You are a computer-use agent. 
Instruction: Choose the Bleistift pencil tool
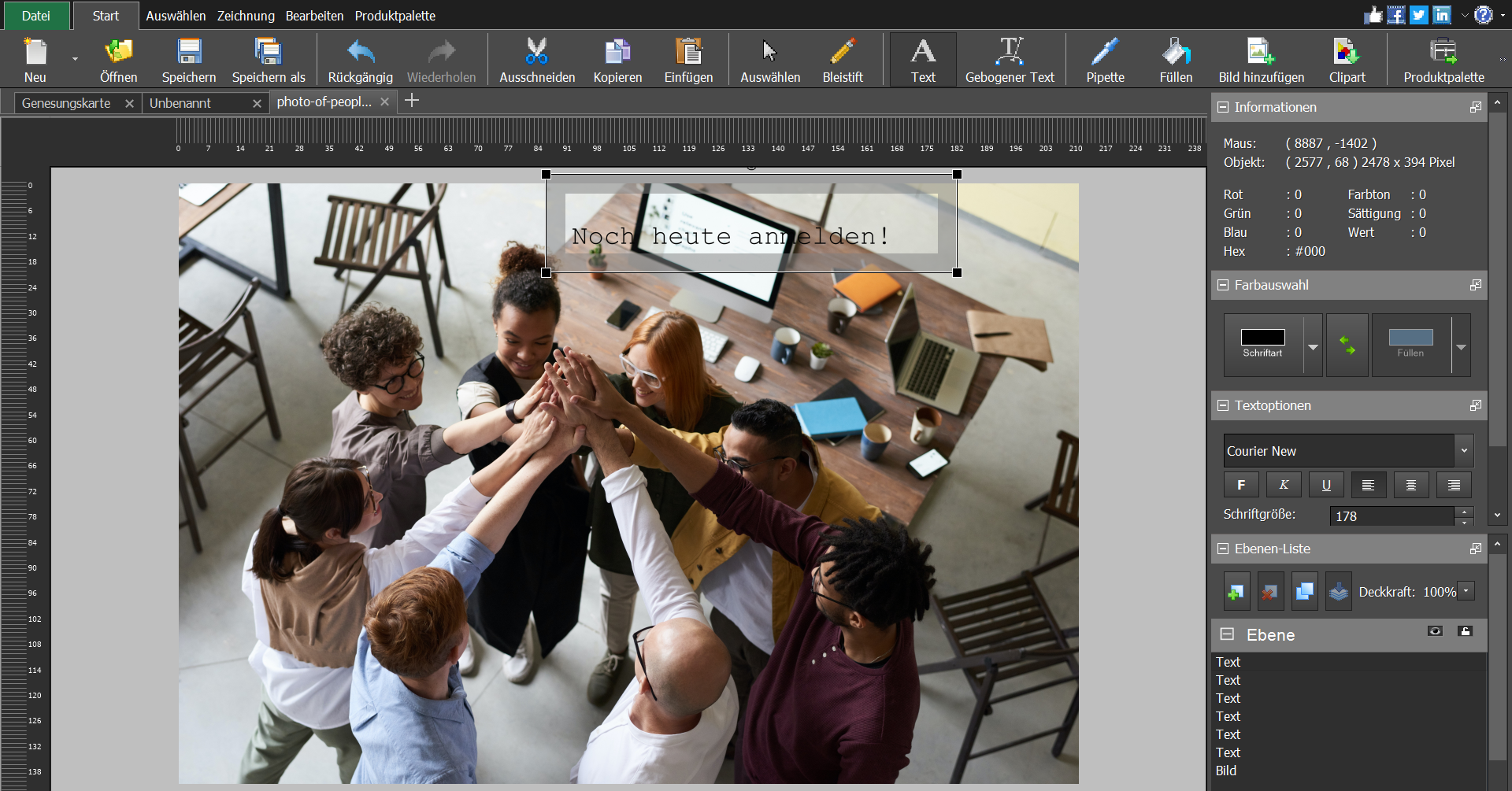pyautogui.click(x=842, y=60)
